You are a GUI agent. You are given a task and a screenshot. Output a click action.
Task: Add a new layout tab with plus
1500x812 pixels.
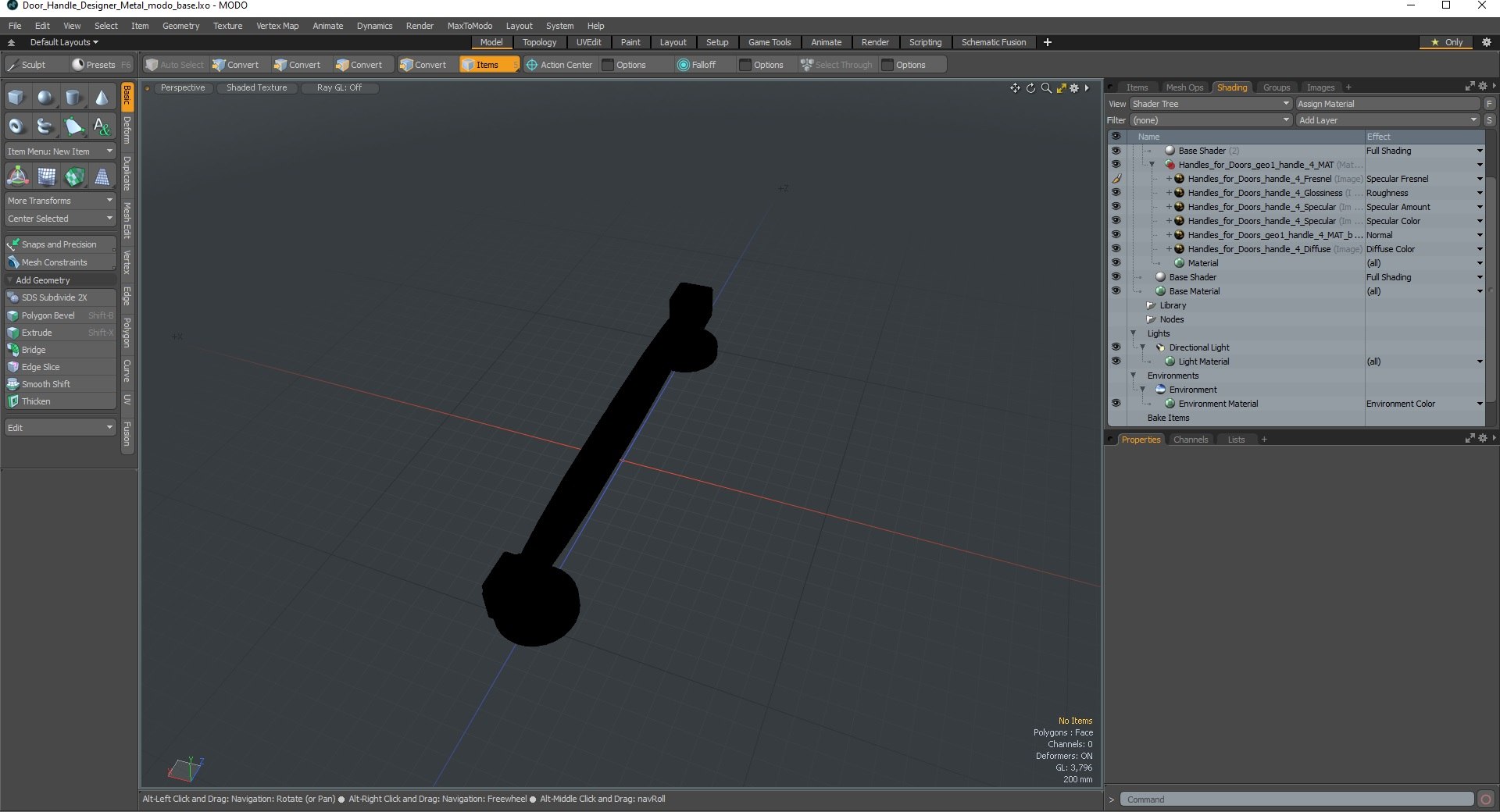[1048, 42]
